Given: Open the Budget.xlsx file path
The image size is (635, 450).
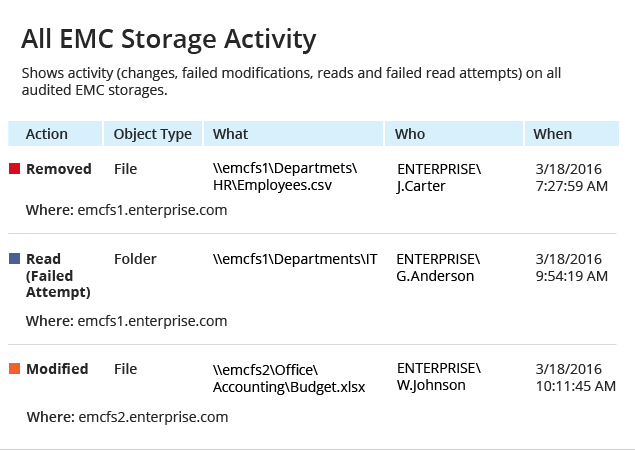Looking at the screenshot, I should click(x=289, y=378).
